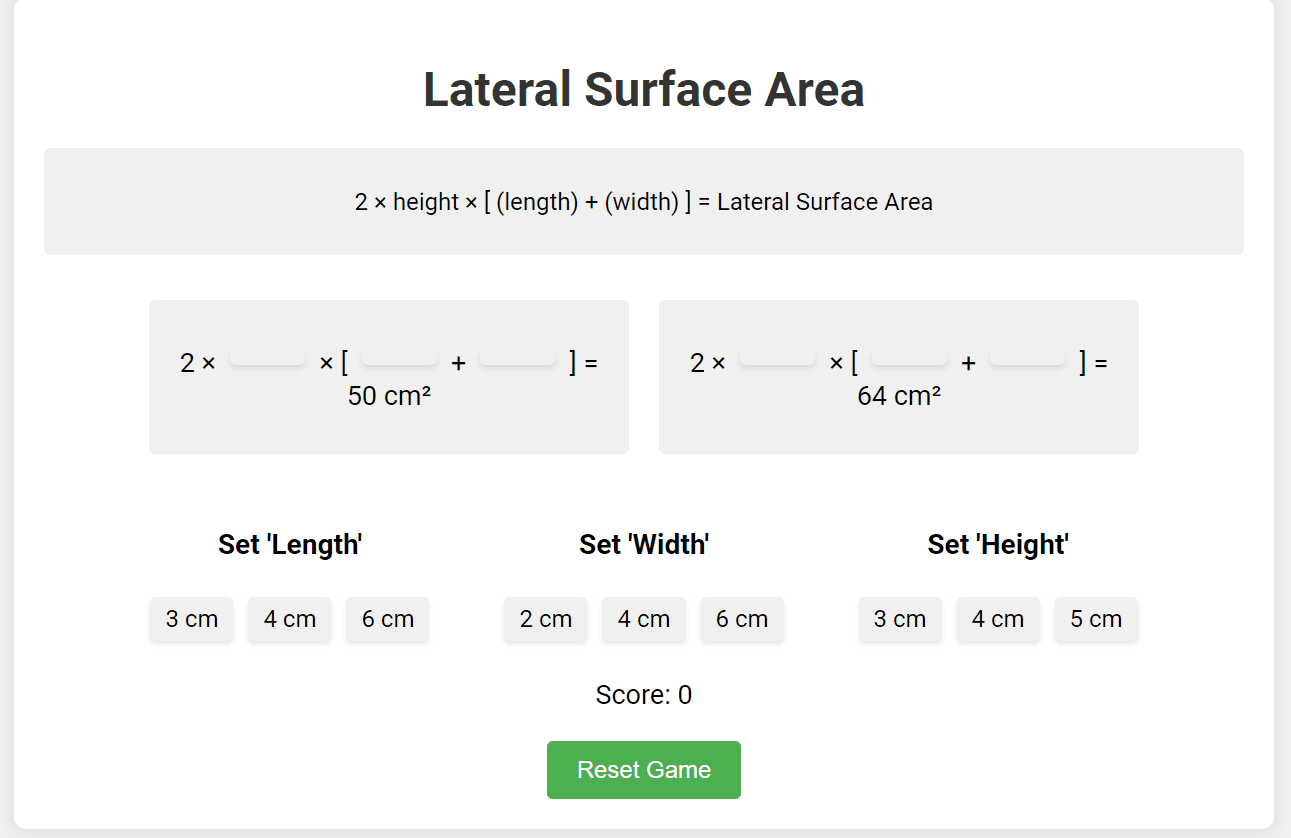Click length slot in 64 cm² equation
Viewport: 1291px width, 838px height.
click(x=909, y=358)
